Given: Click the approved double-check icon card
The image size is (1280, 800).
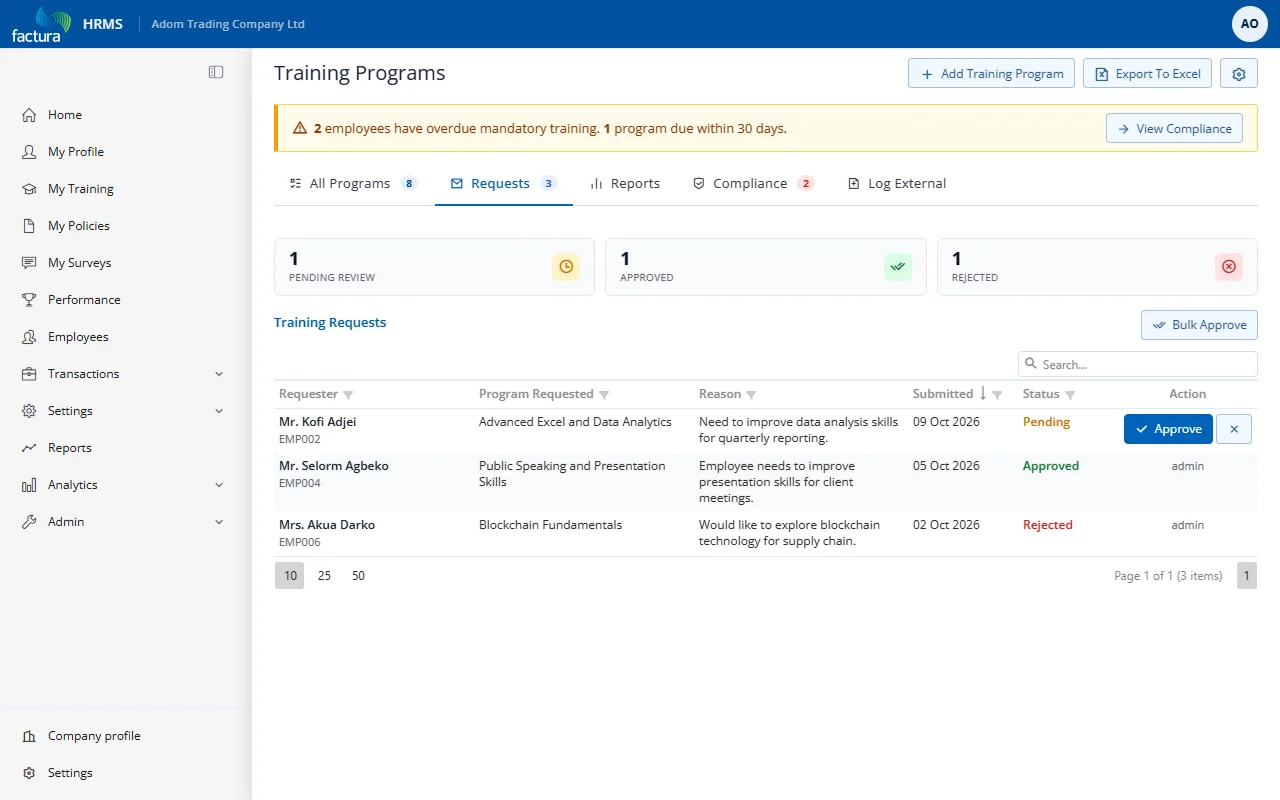Looking at the screenshot, I should 898,267.
